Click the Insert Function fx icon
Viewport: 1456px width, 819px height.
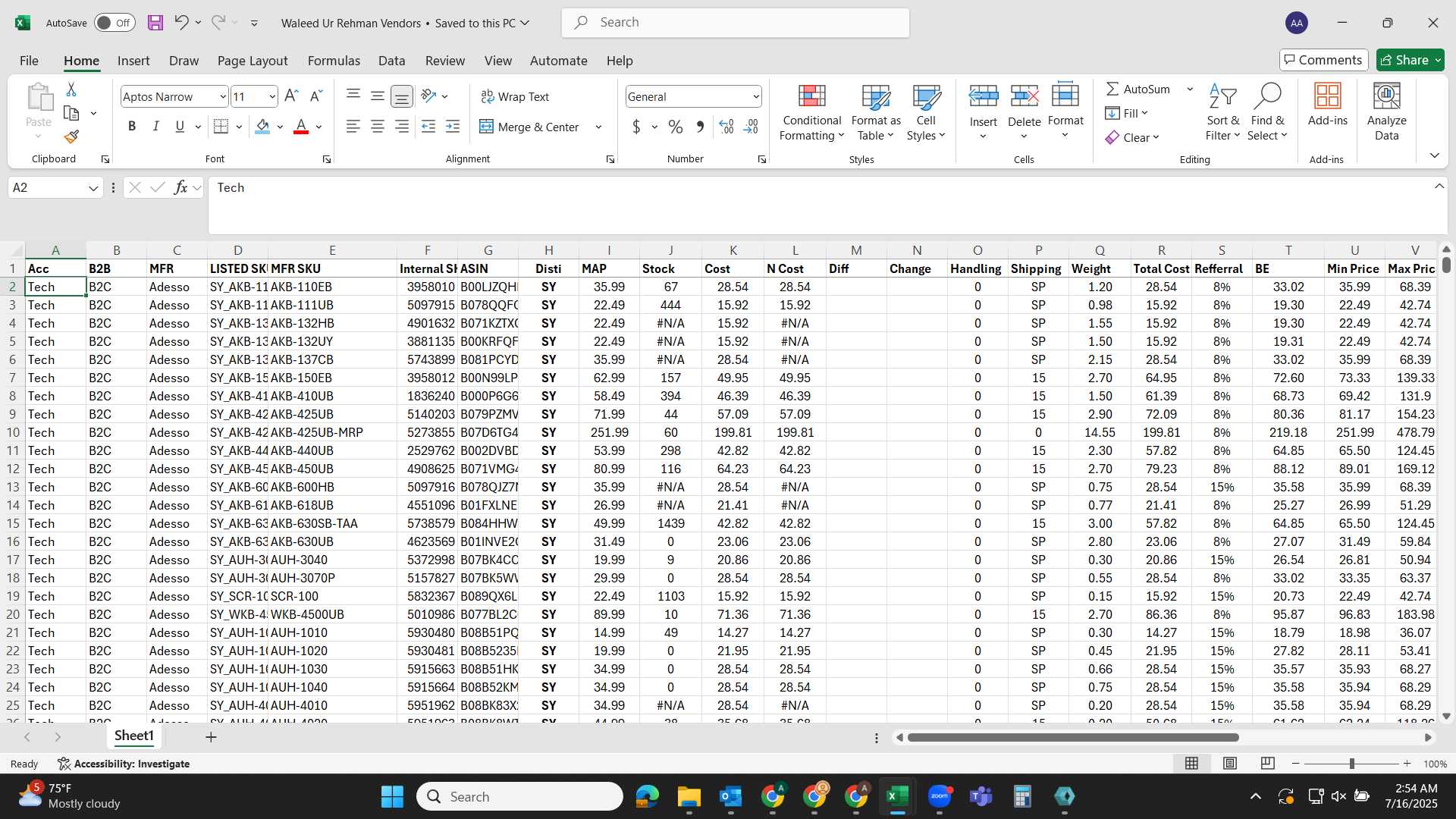(180, 187)
